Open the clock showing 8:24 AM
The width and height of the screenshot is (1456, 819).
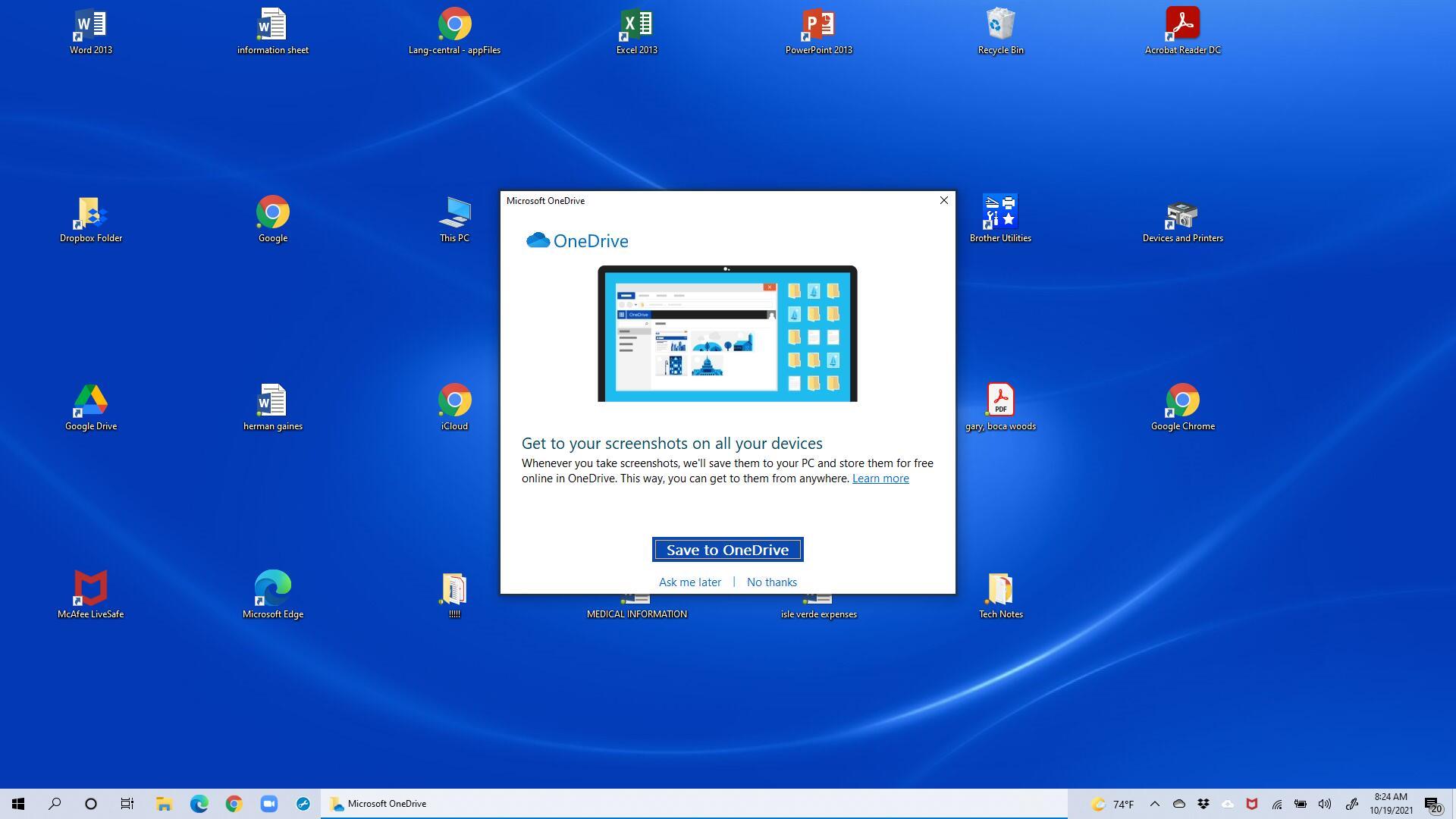(1391, 804)
